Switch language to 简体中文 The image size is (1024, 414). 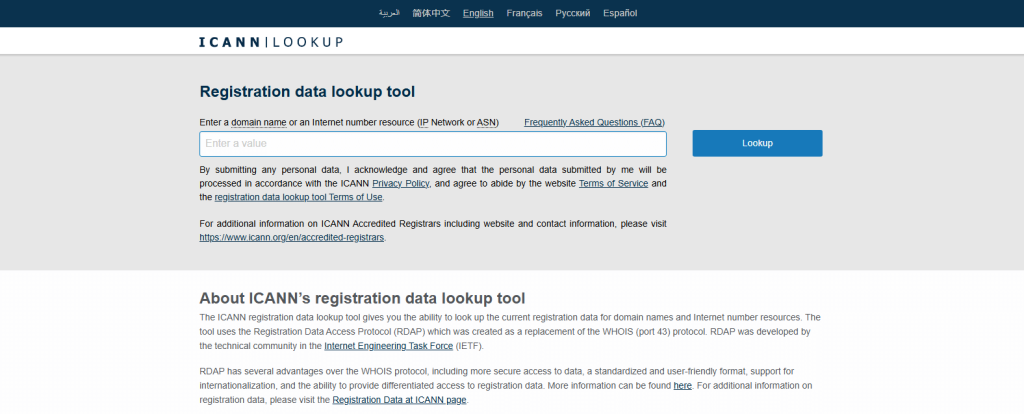(431, 13)
